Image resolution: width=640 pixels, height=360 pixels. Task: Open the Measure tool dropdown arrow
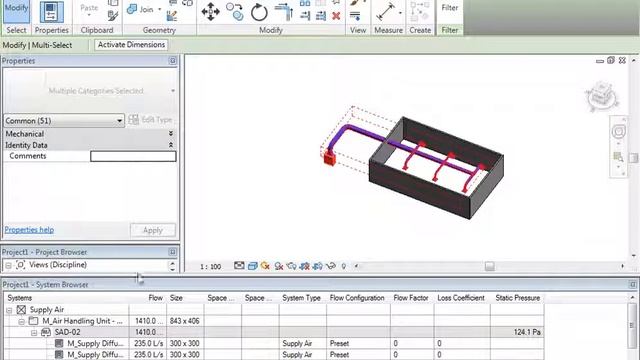(400, 12)
